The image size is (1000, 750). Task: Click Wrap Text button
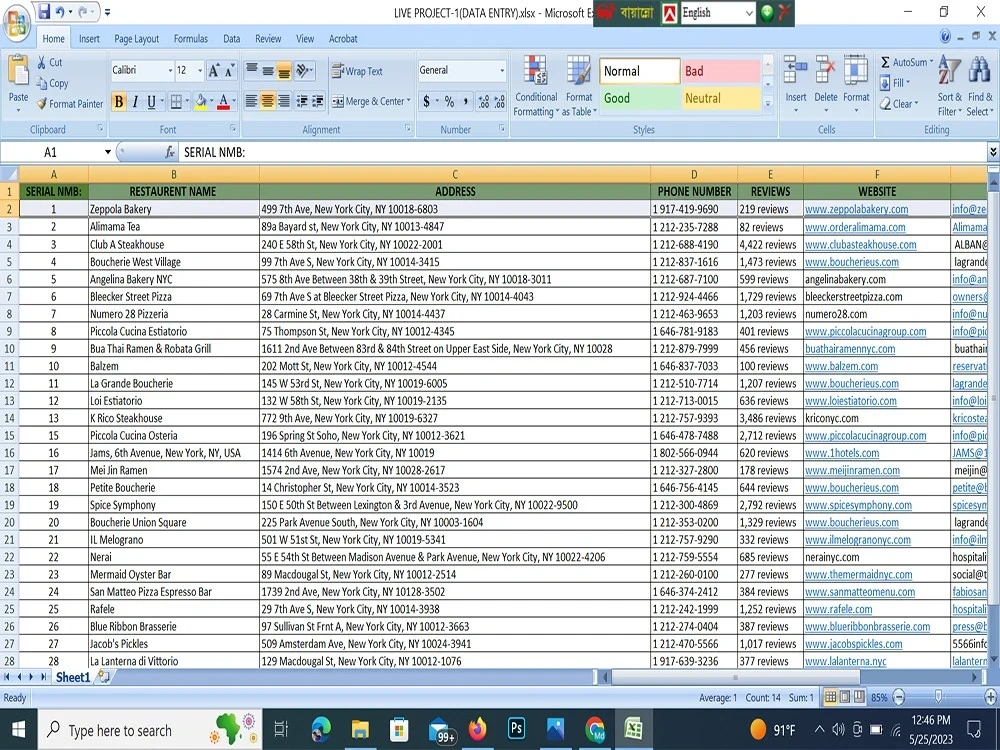tap(357, 71)
